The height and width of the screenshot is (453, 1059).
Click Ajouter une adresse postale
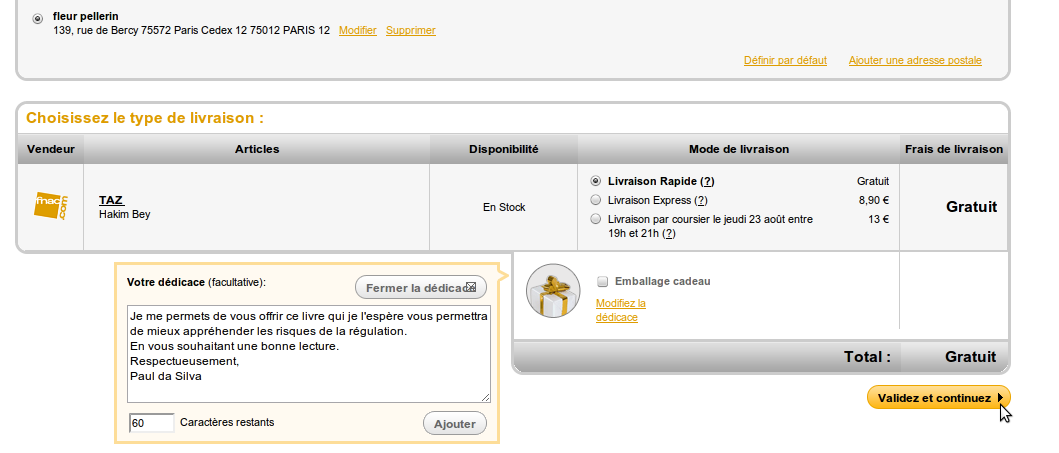(x=915, y=60)
